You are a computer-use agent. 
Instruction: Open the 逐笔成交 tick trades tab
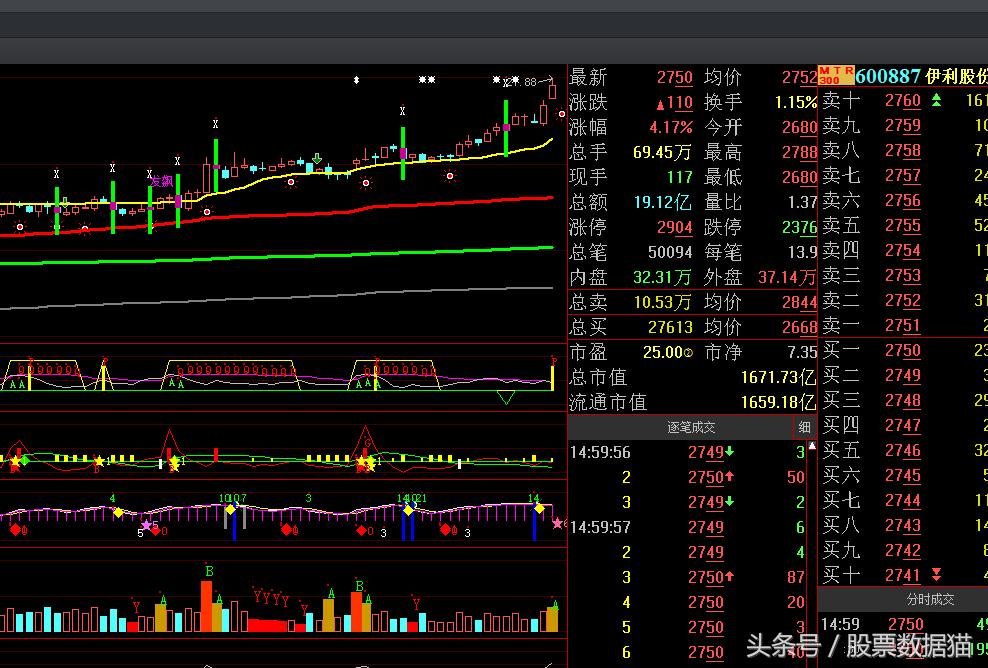[691, 428]
